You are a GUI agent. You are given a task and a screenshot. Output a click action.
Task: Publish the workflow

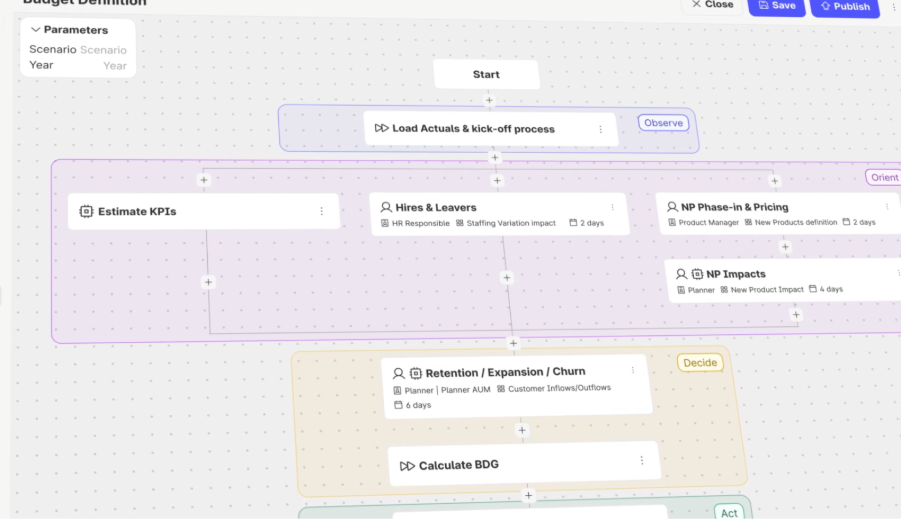845,7
